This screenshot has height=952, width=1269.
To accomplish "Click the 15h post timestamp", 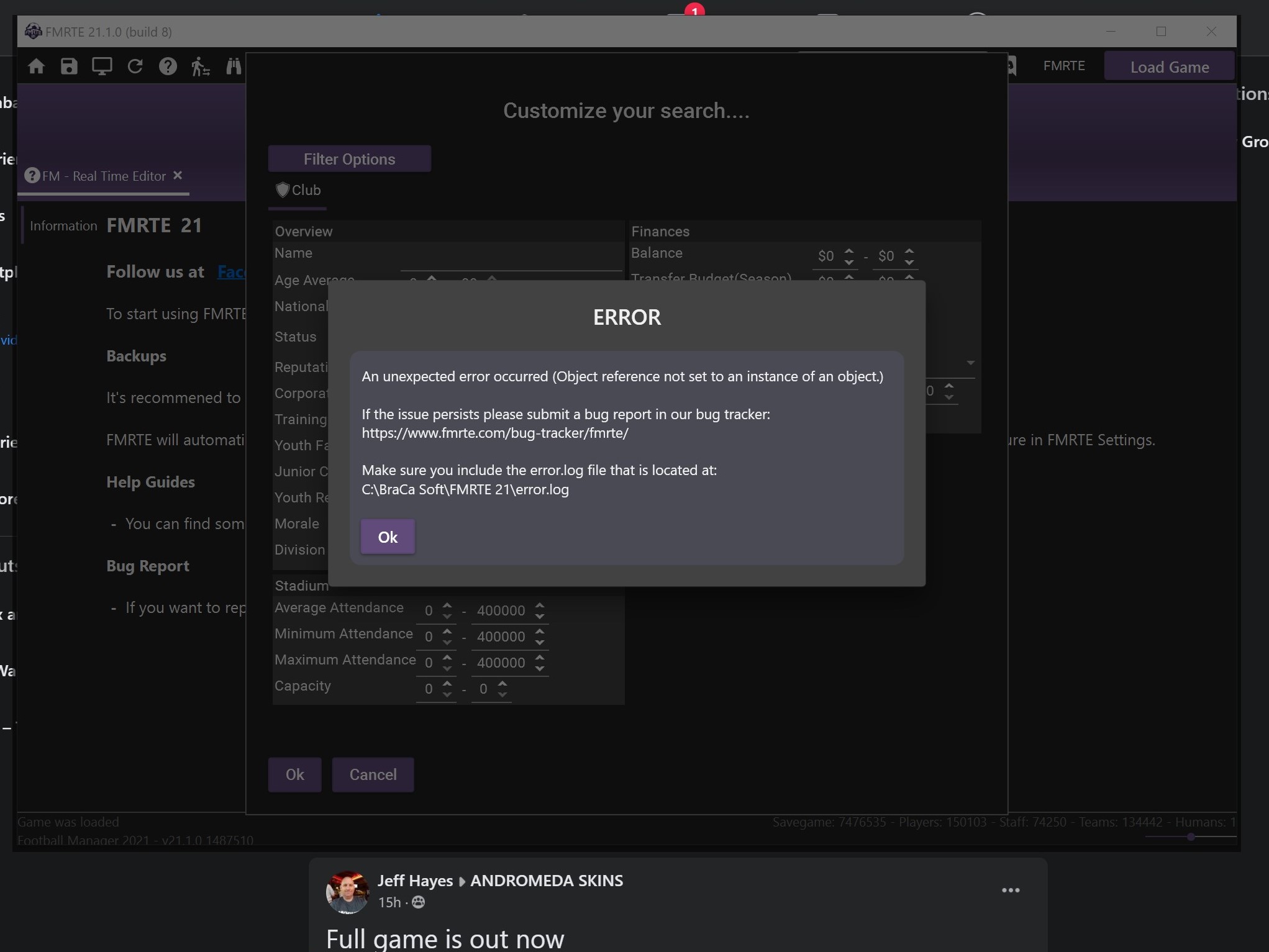I will coord(389,902).
